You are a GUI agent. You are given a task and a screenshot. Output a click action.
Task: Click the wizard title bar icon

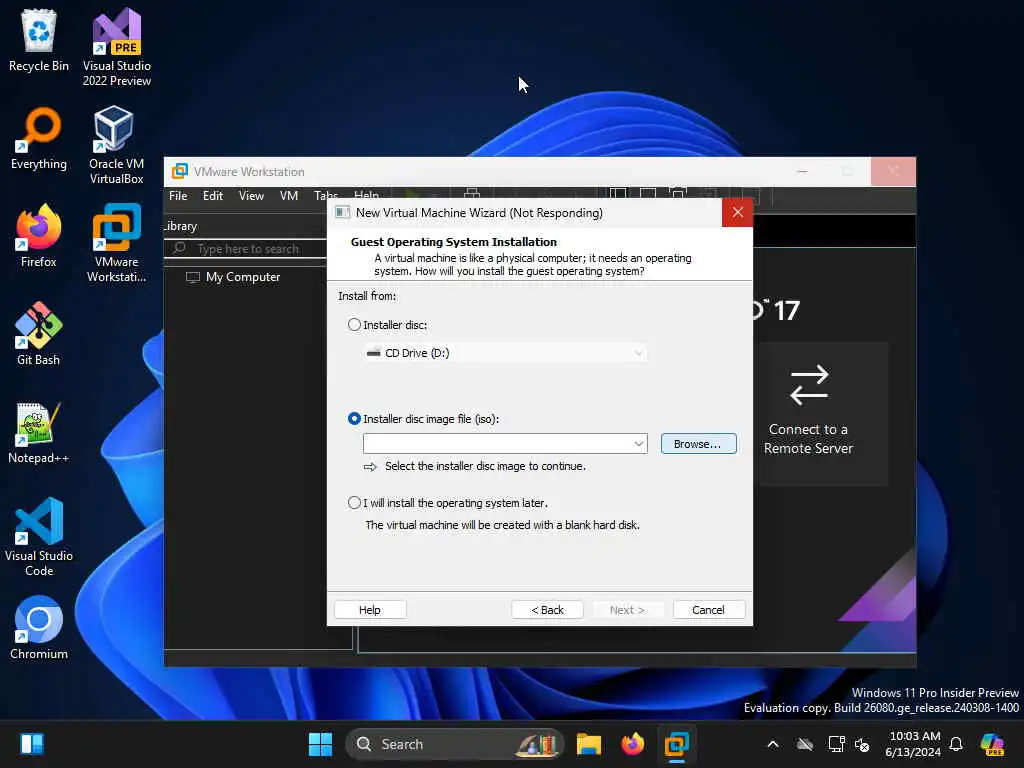pyautogui.click(x=342, y=213)
